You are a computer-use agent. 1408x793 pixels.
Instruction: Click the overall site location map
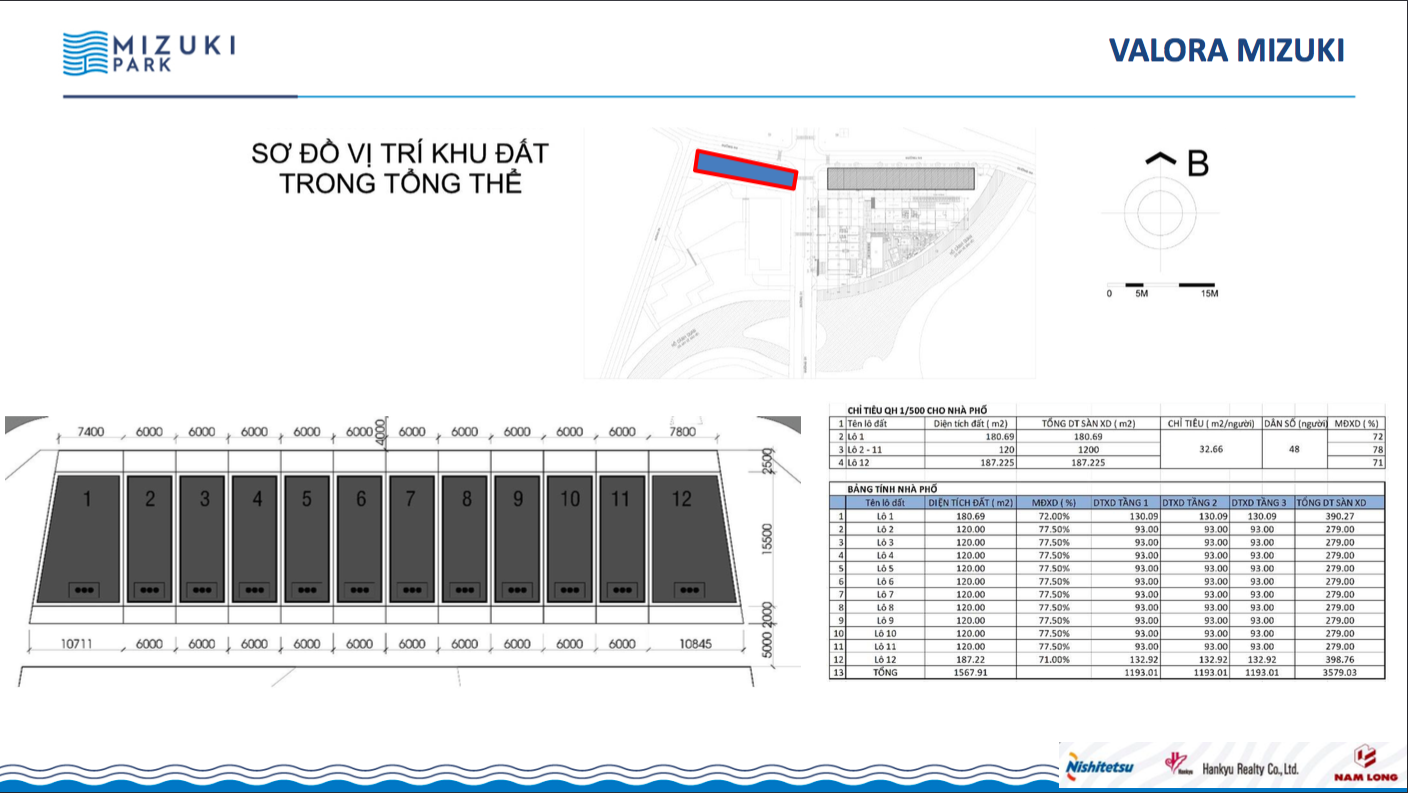pyautogui.click(x=809, y=252)
